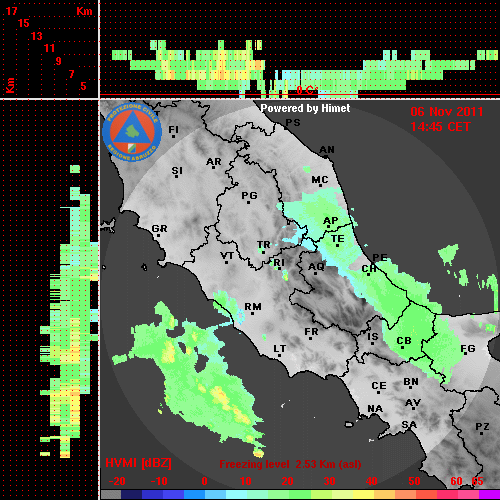This screenshot has width=500, height=500.
Task: Click the LT city marker
Action: tap(280, 350)
